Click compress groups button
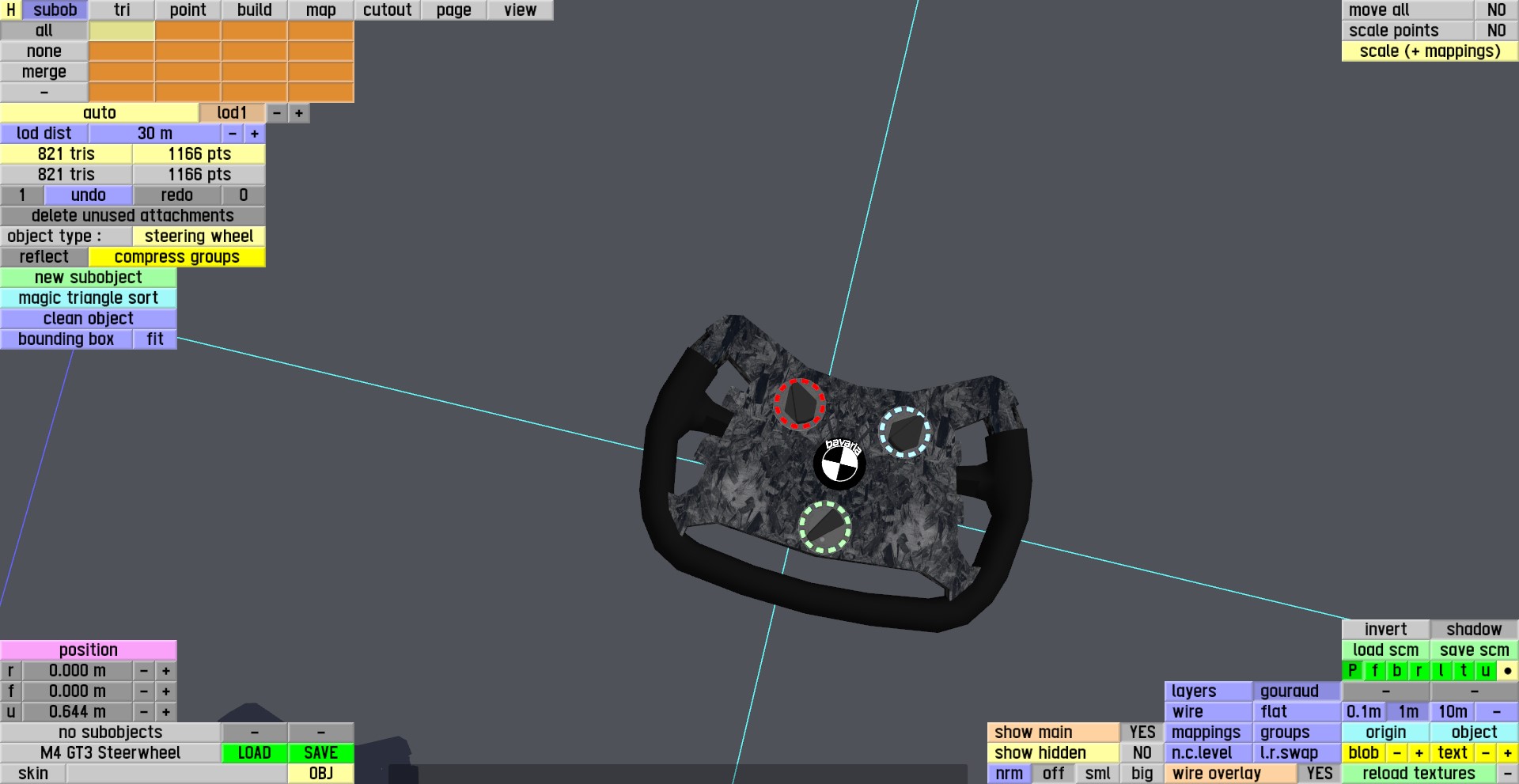Screen dimensions: 1519x784 [x=177, y=257]
